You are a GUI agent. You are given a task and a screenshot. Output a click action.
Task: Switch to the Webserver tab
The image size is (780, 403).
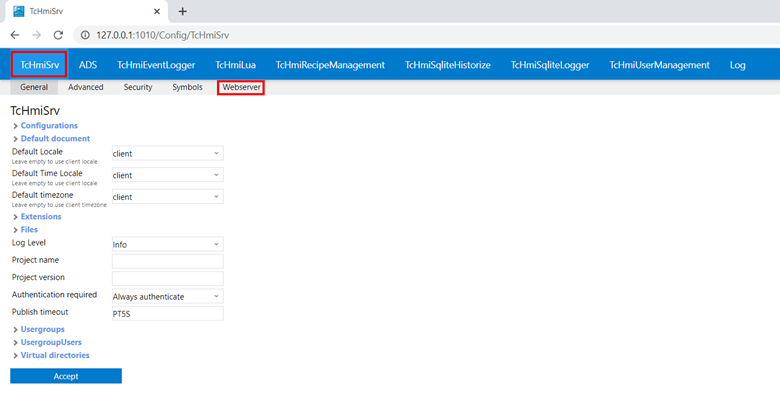pos(241,88)
